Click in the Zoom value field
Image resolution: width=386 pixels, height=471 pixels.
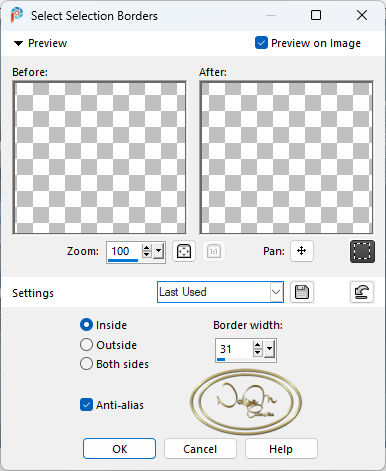coord(125,251)
